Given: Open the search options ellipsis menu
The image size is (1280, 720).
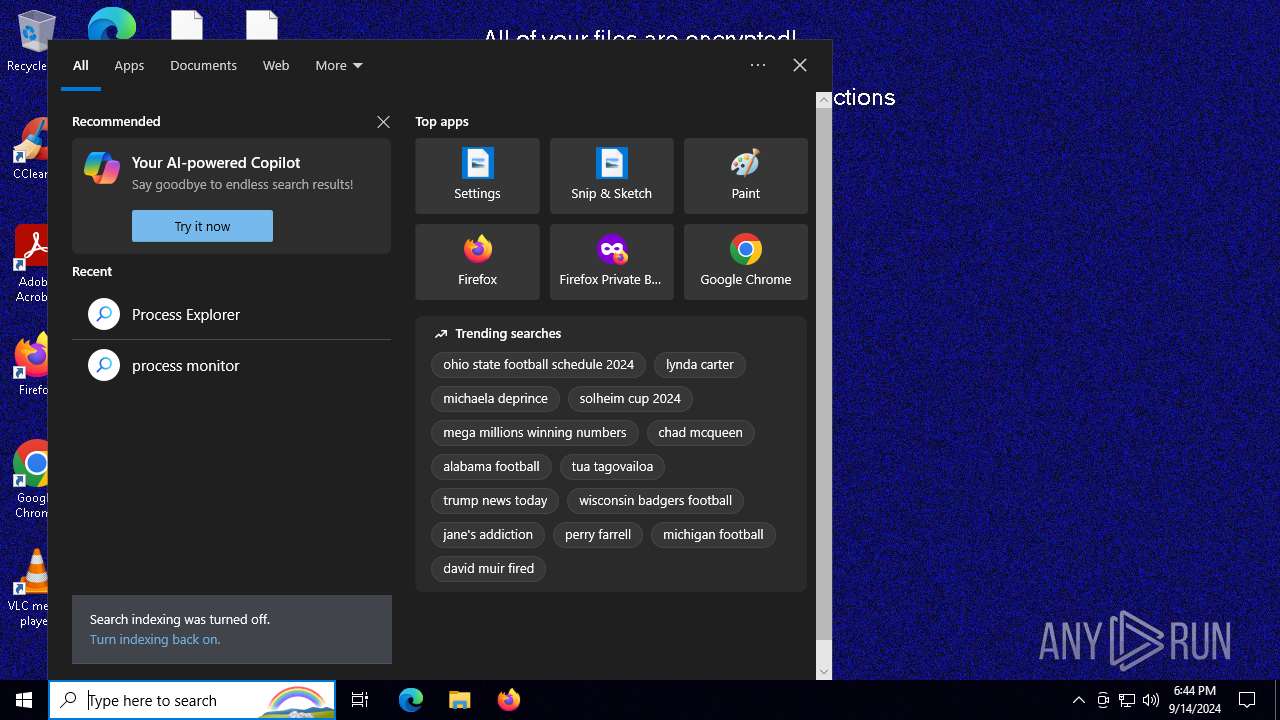Looking at the screenshot, I should click(758, 65).
